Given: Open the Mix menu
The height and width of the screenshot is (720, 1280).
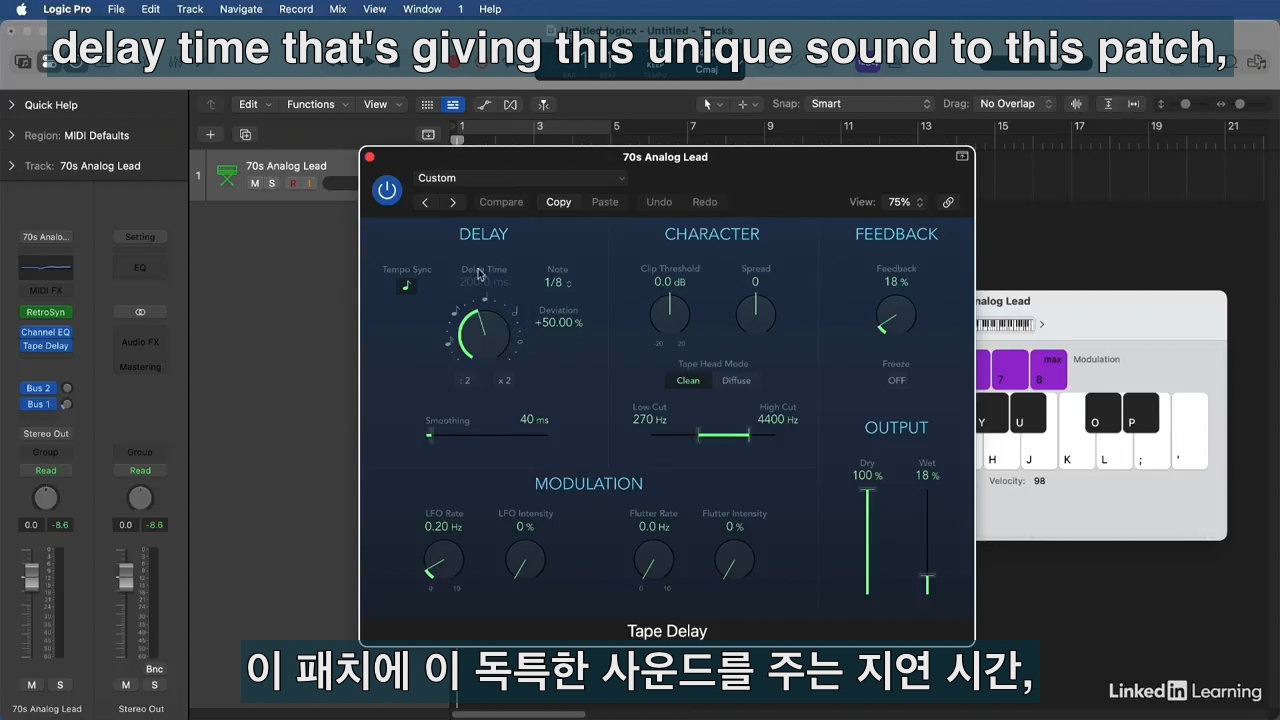Looking at the screenshot, I should pyautogui.click(x=338, y=9).
